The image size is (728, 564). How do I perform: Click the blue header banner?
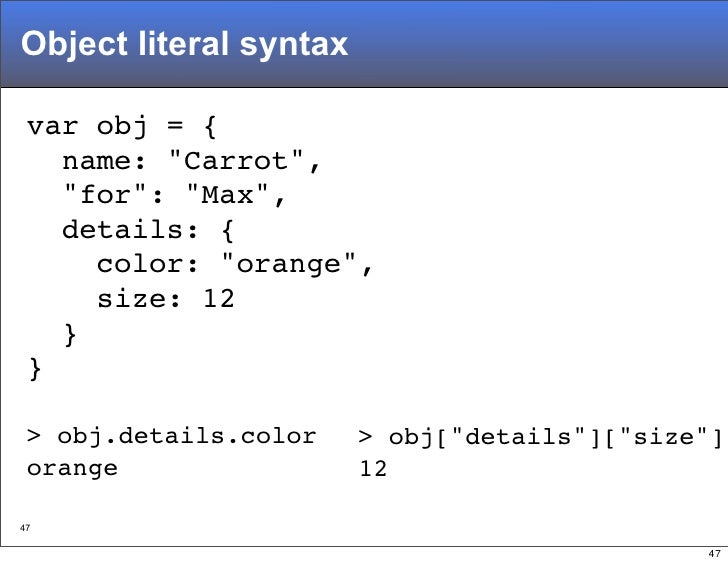[364, 44]
